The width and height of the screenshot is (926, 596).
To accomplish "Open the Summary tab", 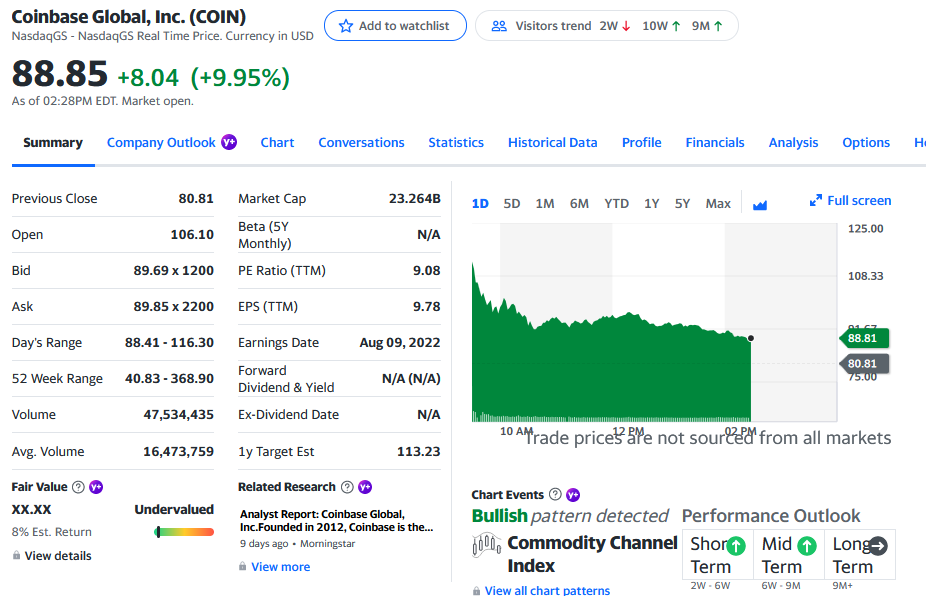I will [53, 142].
